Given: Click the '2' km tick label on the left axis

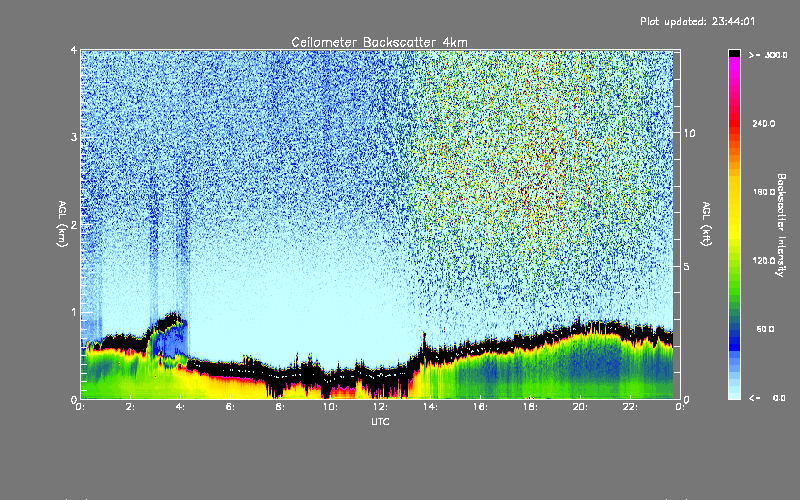Looking at the screenshot, I should (74, 224).
